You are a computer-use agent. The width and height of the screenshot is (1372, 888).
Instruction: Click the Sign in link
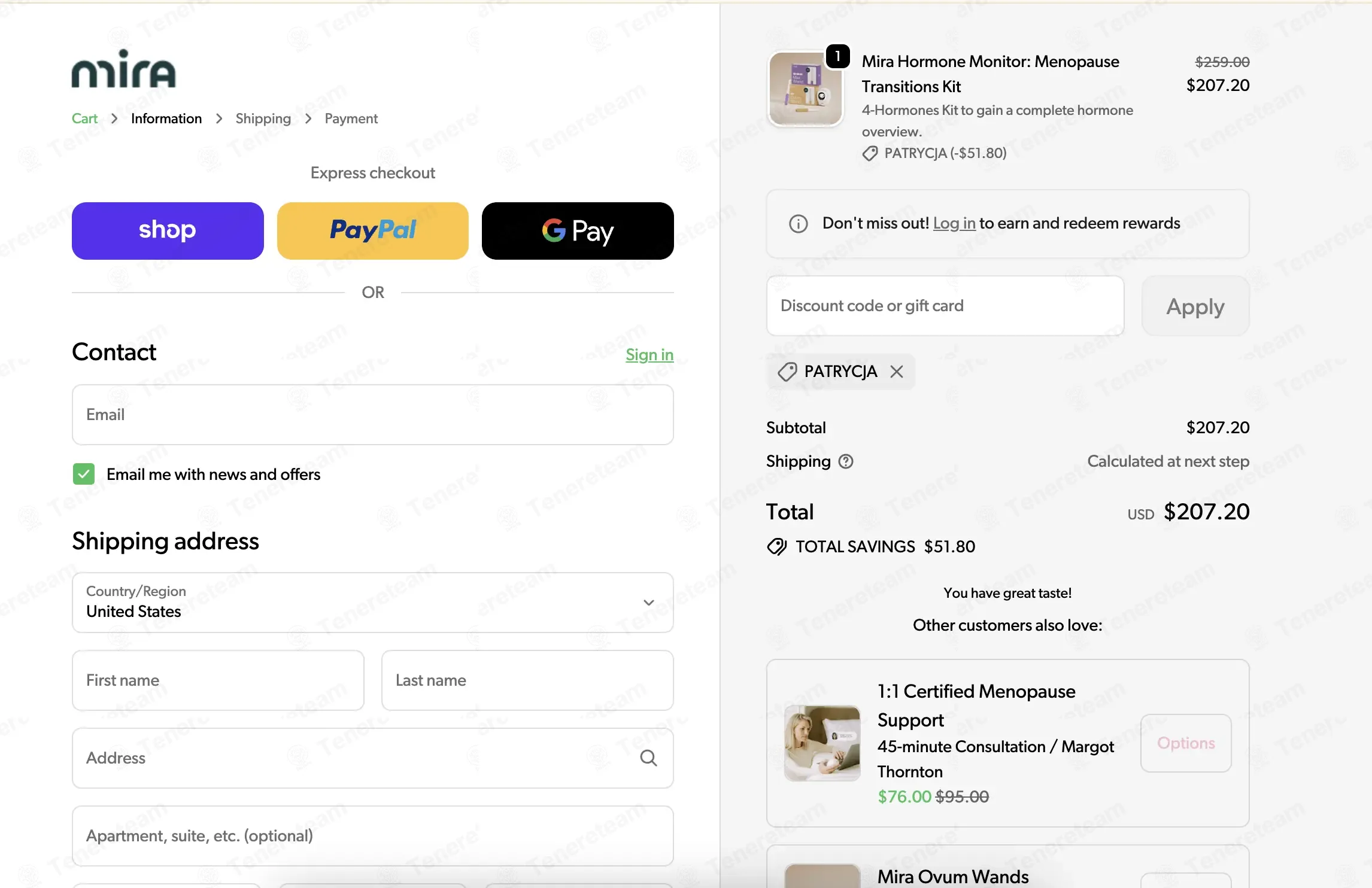click(x=649, y=355)
